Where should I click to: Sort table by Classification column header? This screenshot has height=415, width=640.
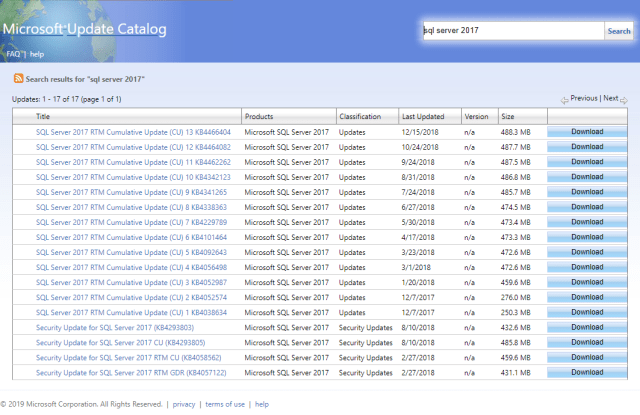click(360, 116)
